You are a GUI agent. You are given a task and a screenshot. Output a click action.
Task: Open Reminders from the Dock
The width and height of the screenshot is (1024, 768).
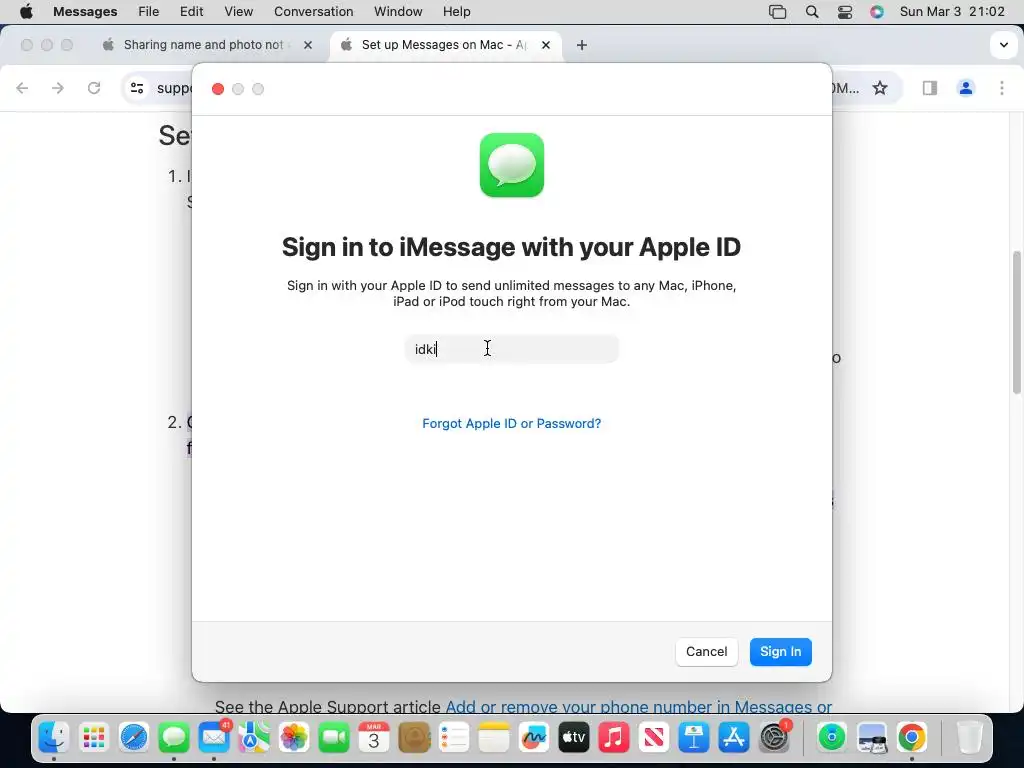(x=454, y=737)
